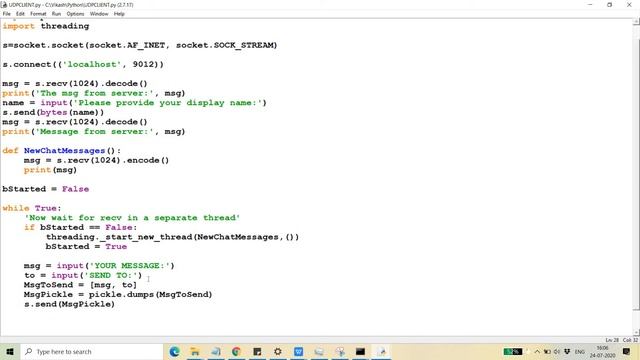Image resolution: width=640 pixels, height=360 pixels.
Task: Click on port number 9012
Action: point(143,64)
